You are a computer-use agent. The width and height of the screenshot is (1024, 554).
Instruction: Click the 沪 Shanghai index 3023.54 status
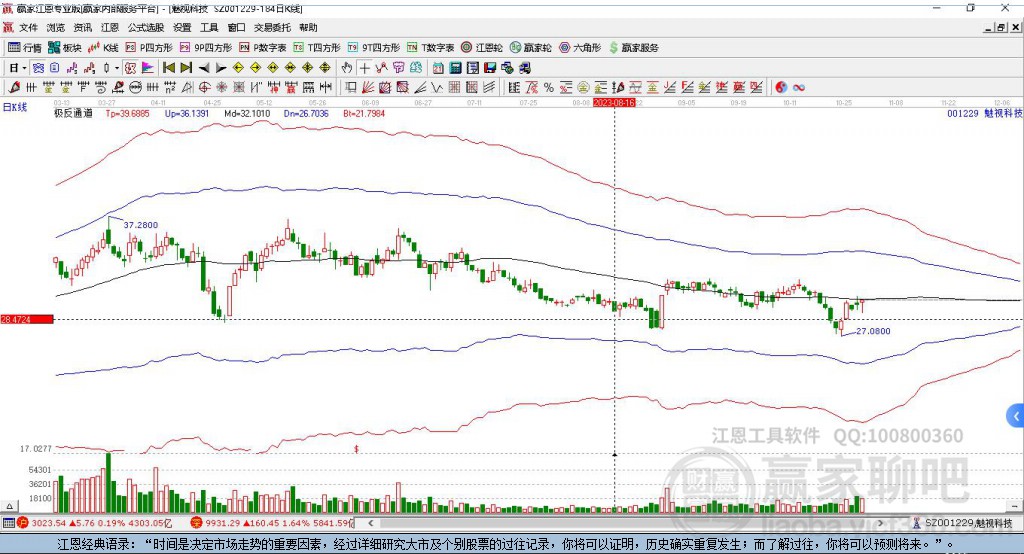point(95,523)
